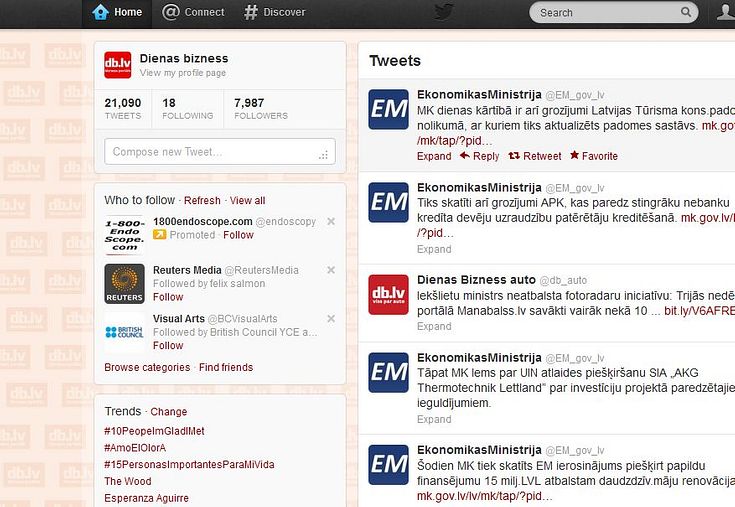Go to the Discover tab

click(x=275, y=12)
